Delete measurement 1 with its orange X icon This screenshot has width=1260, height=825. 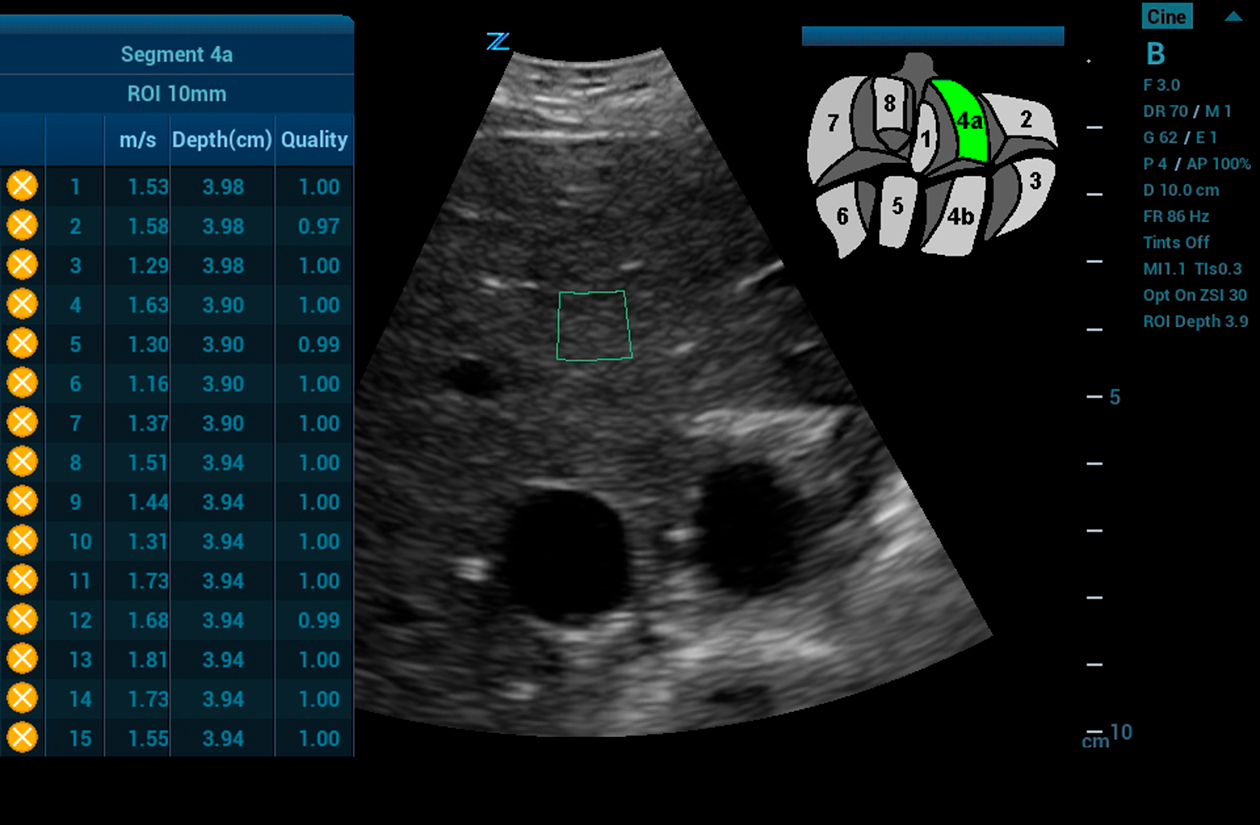(x=22, y=186)
